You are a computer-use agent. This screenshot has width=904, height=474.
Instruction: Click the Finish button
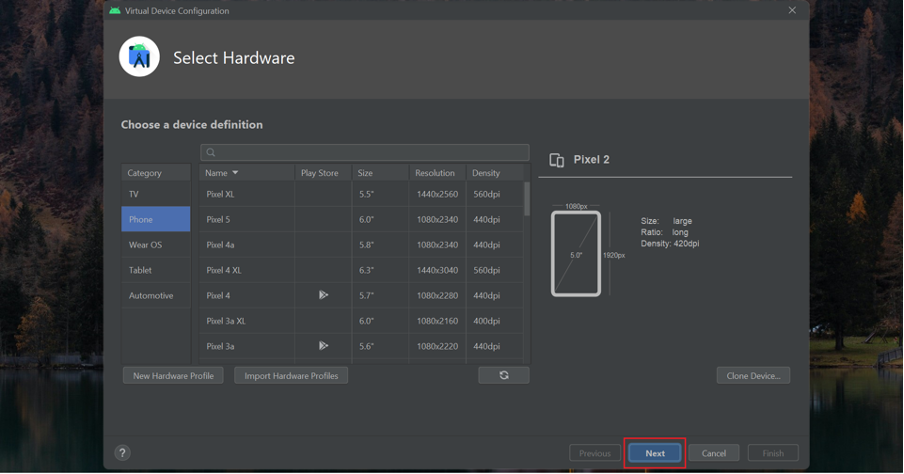pyautogui.click(x=773, y=453)
